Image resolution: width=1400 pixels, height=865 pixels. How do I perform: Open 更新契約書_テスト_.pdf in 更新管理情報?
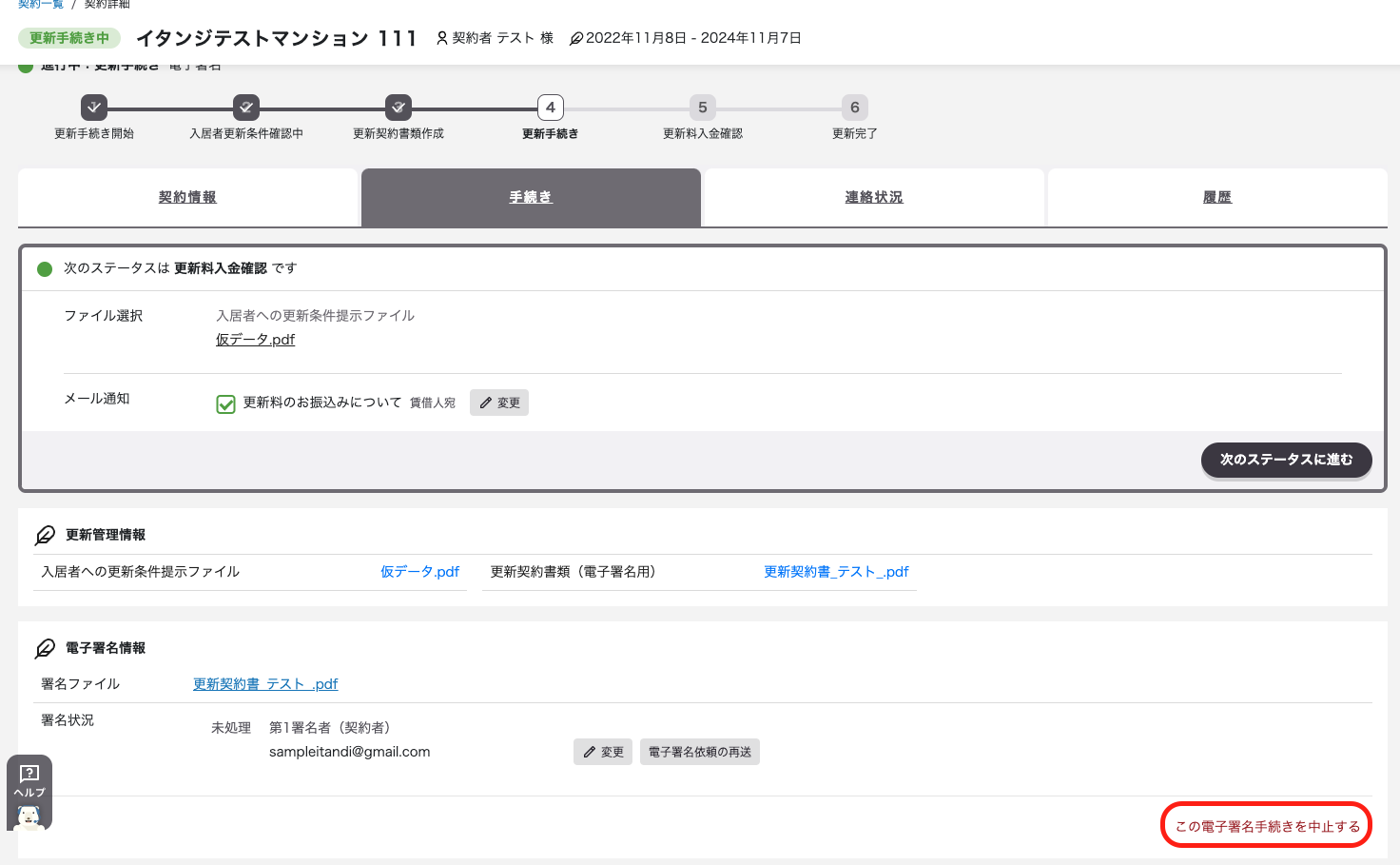click(x=836, y=572)
